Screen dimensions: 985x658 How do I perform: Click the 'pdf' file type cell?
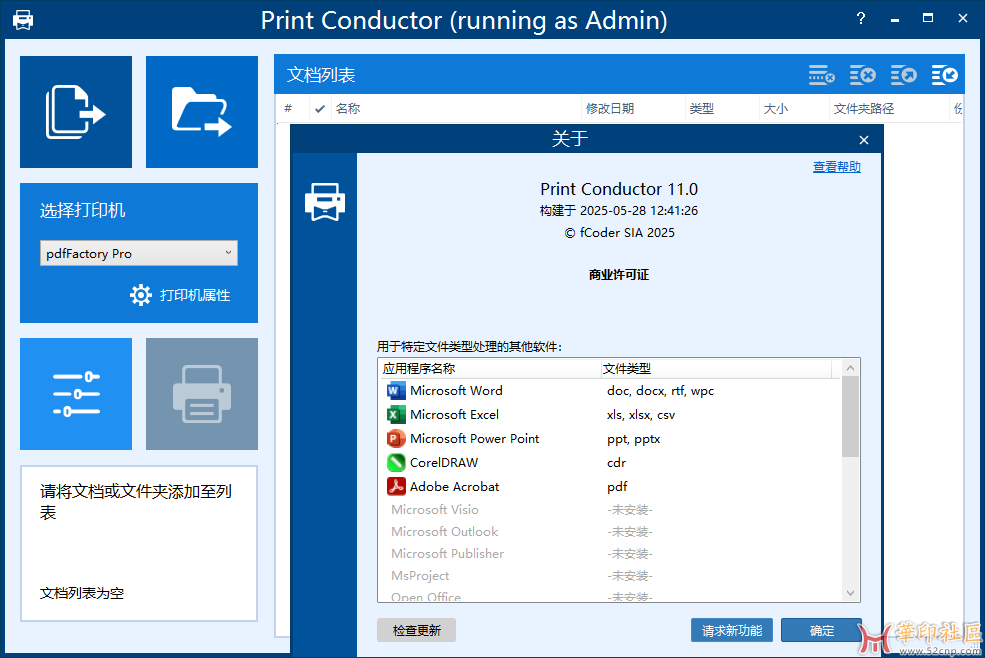tap(617, 486)
